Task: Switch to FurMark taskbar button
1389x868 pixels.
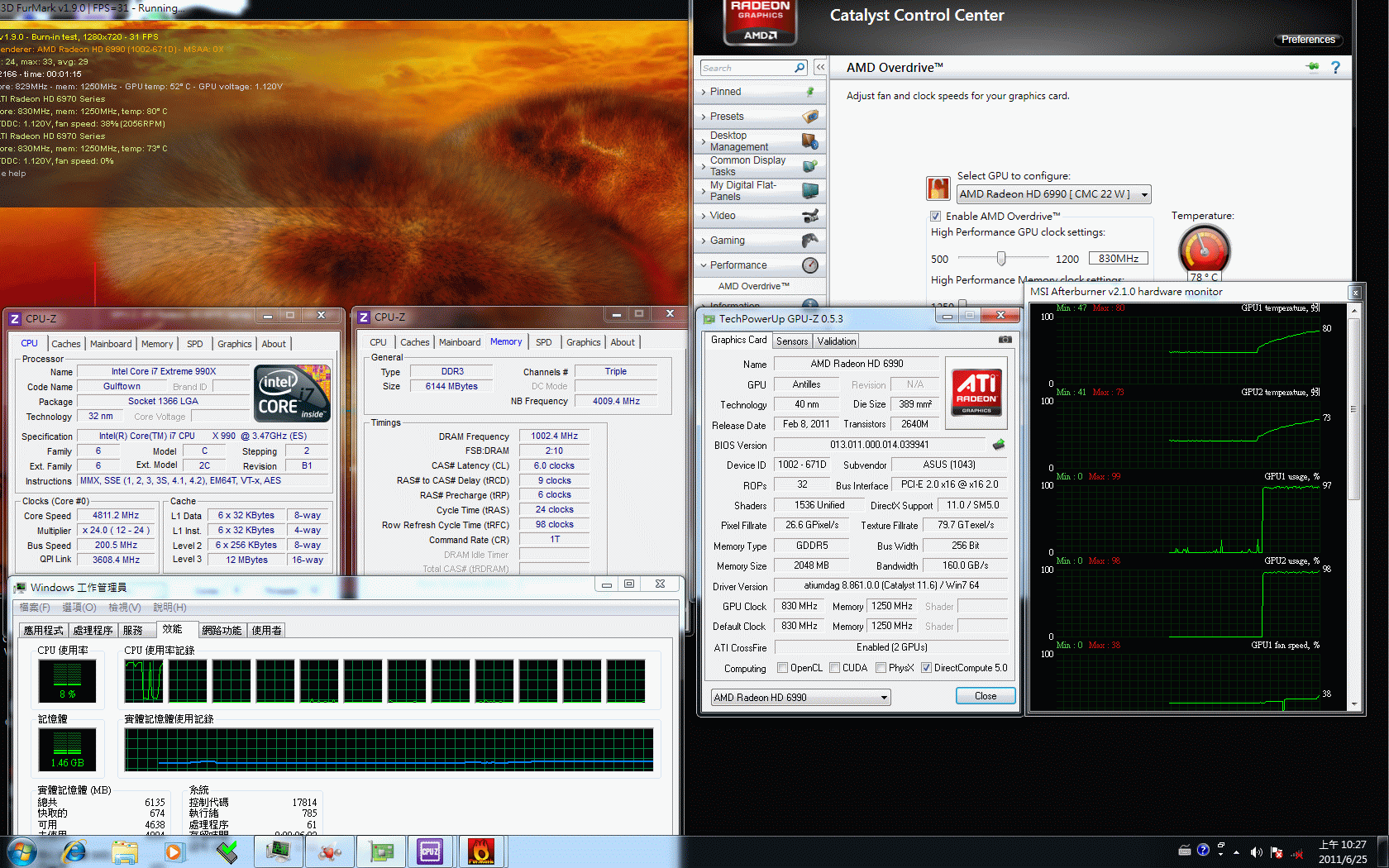Action: click(x=481, y=851)
